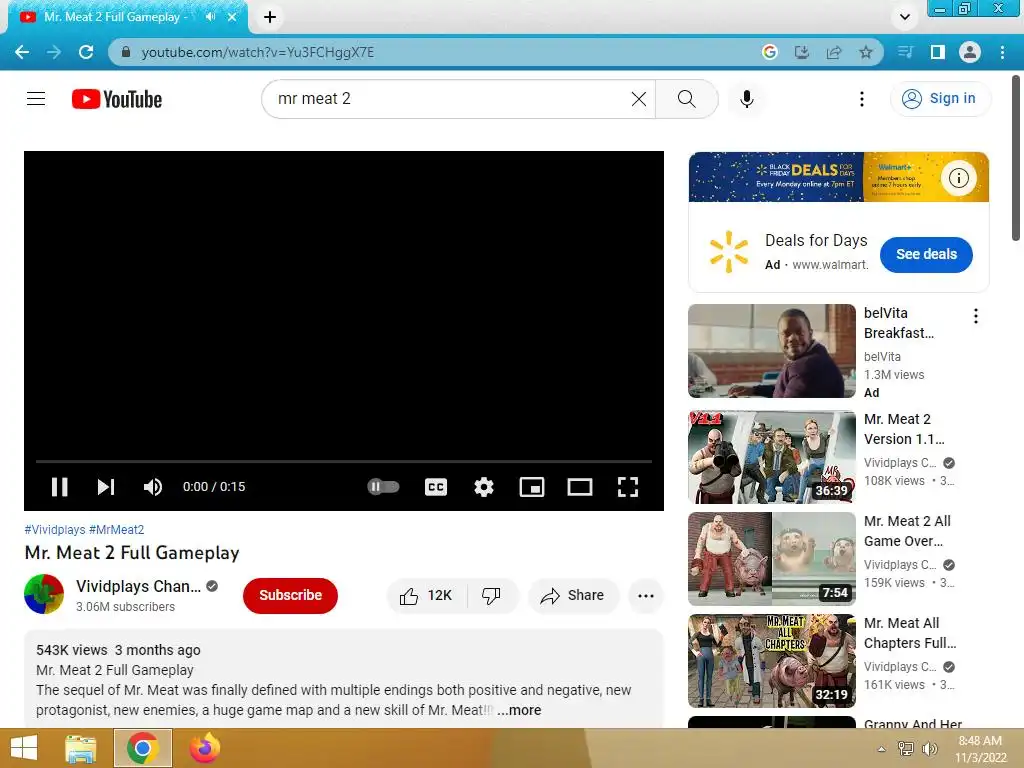Open media control button in Chrome
Screen dimensions: 1024x768
[906, 52]
